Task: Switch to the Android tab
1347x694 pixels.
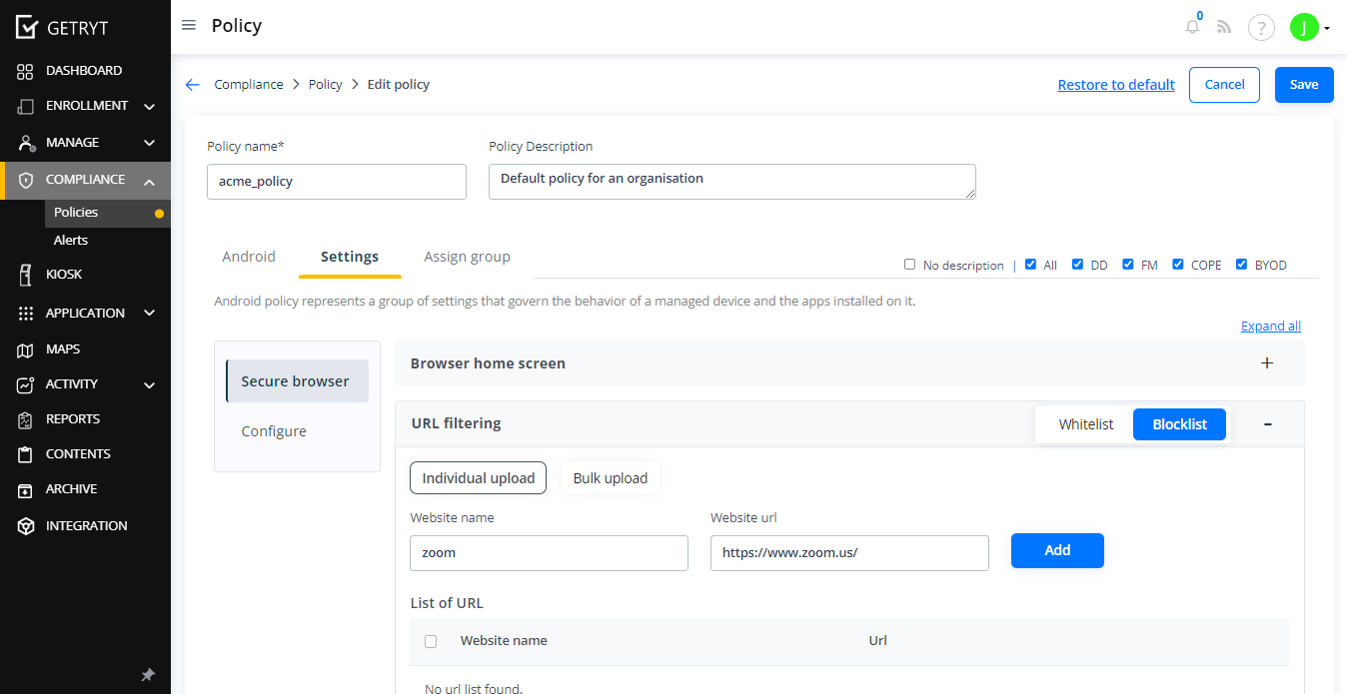Action: point(249,257)
